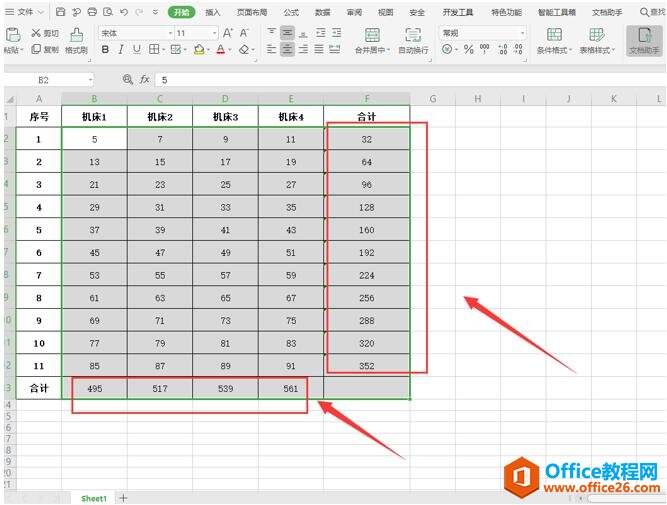This screenshot has width=667, height=505.
Task: Align text to bottom of cell
Action: click(x=303, y=33)
